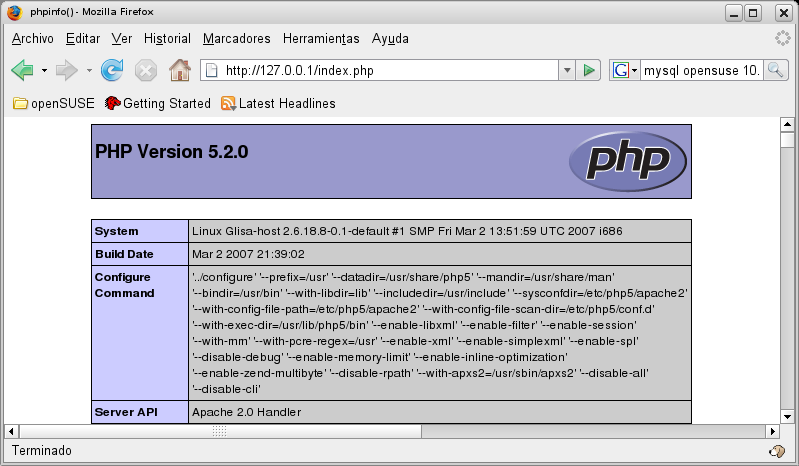This screenshot has height=466, width=799.
Task: Go to the Home page icon
Action: coord(180,70)
